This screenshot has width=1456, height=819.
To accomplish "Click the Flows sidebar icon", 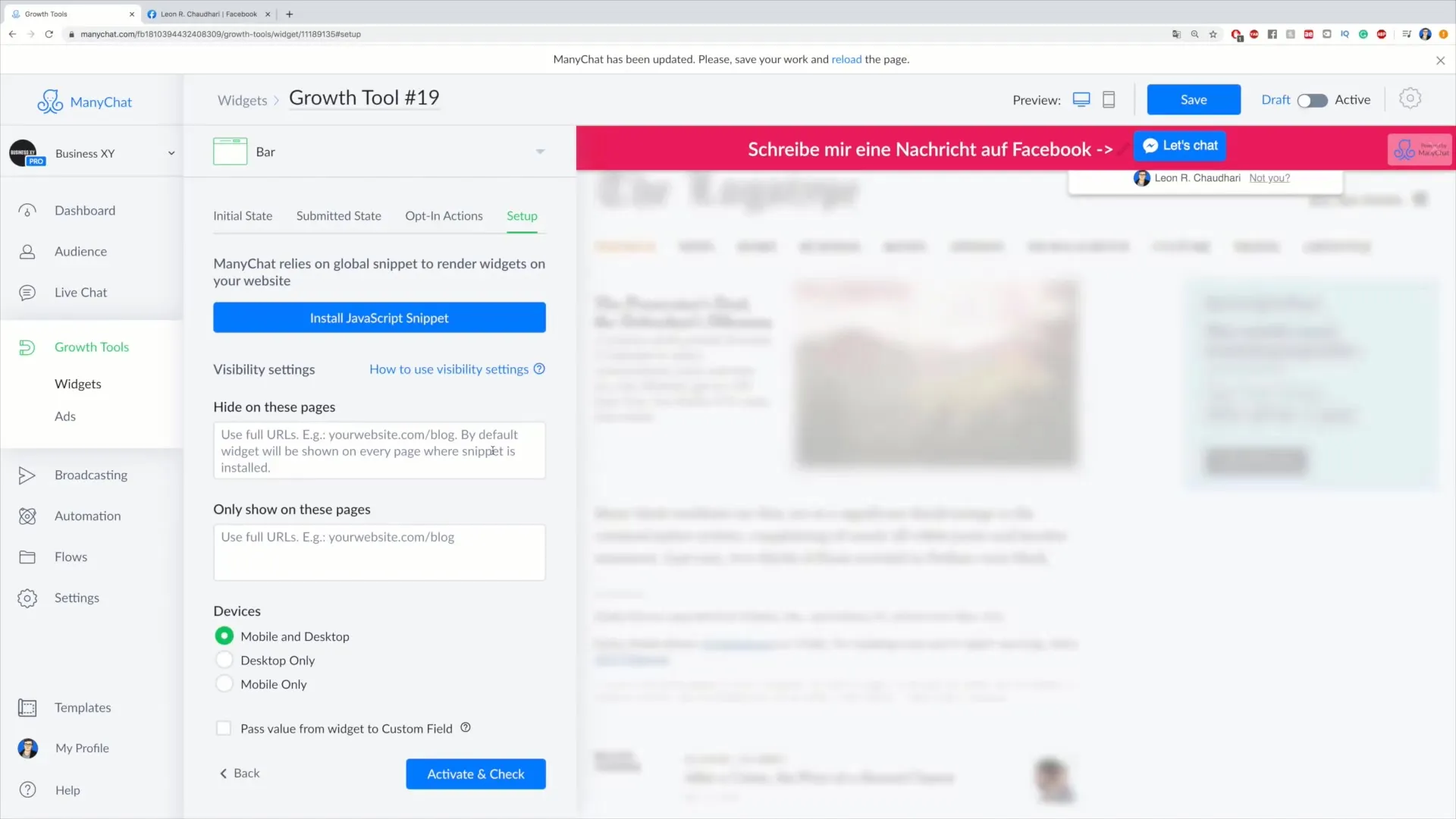I will coord(27,556).
